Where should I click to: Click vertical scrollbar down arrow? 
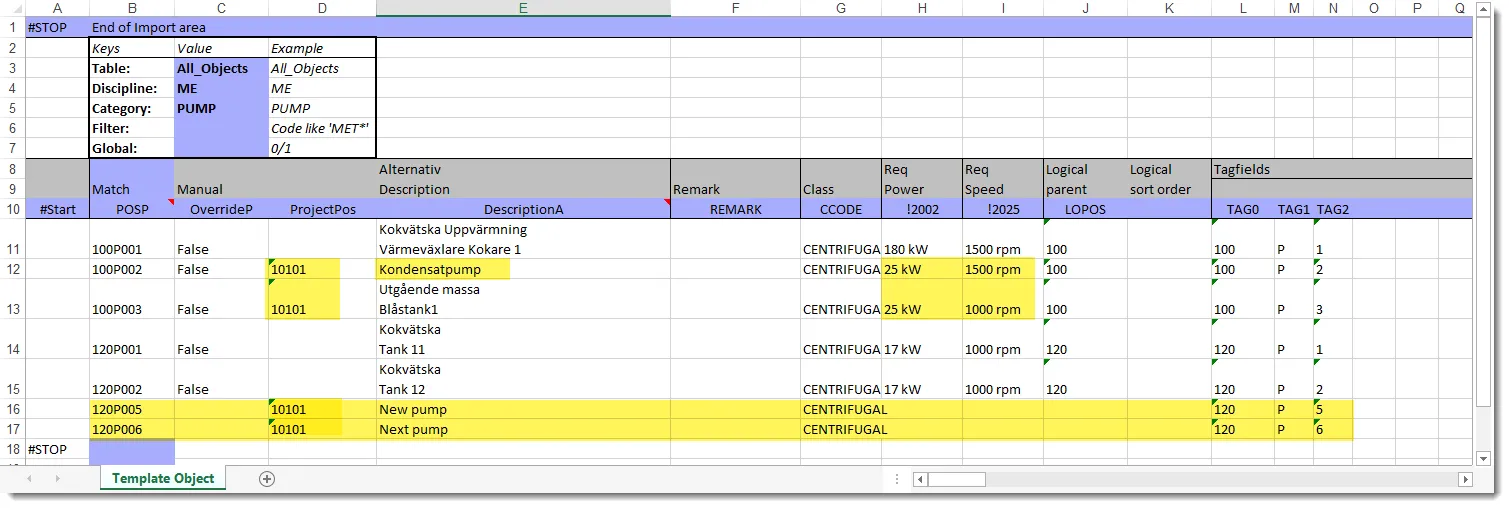1485,458
